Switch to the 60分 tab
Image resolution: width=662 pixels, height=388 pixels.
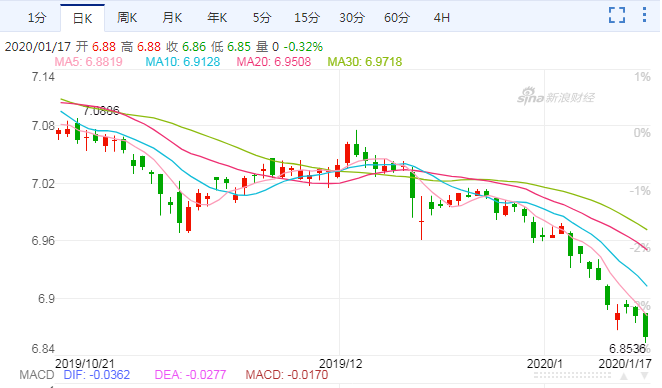pyautogui.click(x=397, y=18)
